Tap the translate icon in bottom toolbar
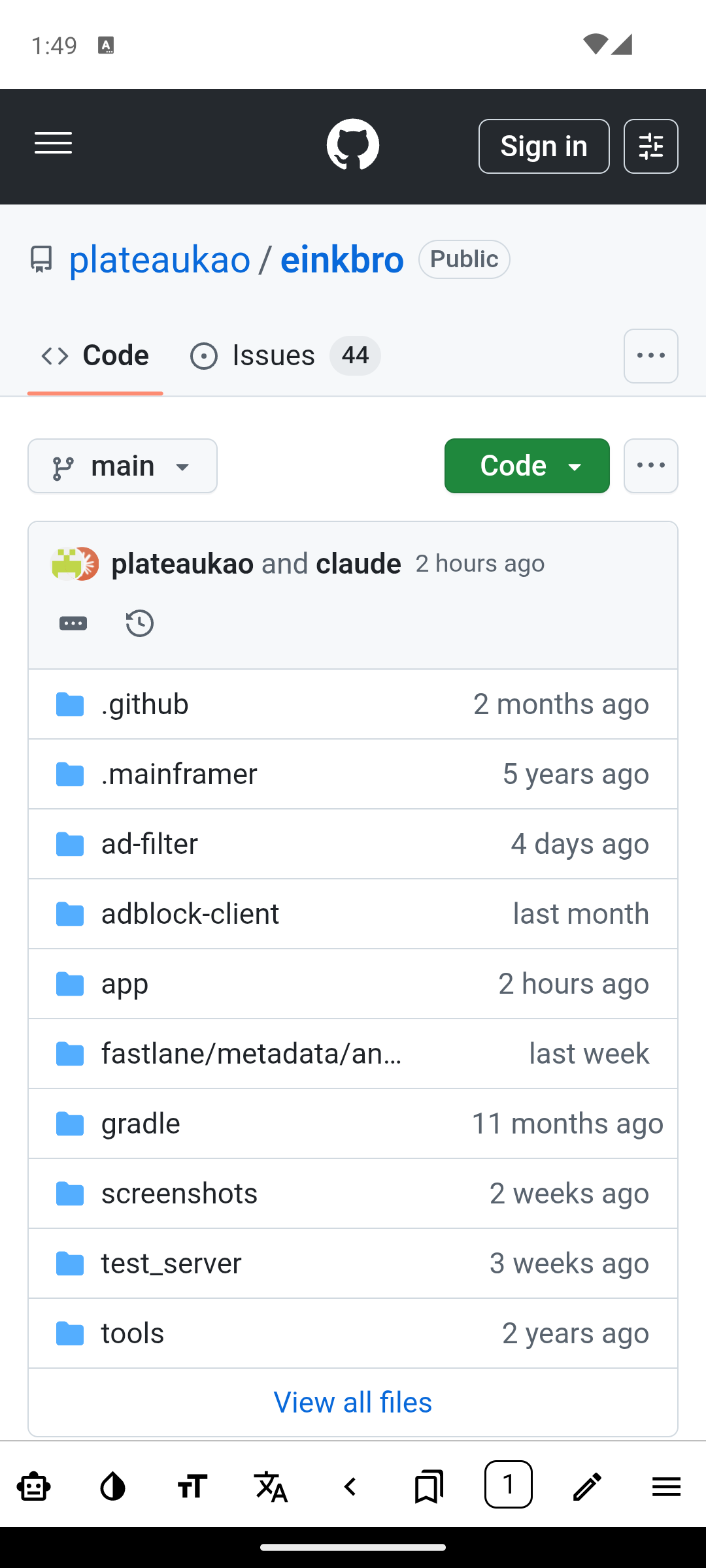 (271, 1487)
